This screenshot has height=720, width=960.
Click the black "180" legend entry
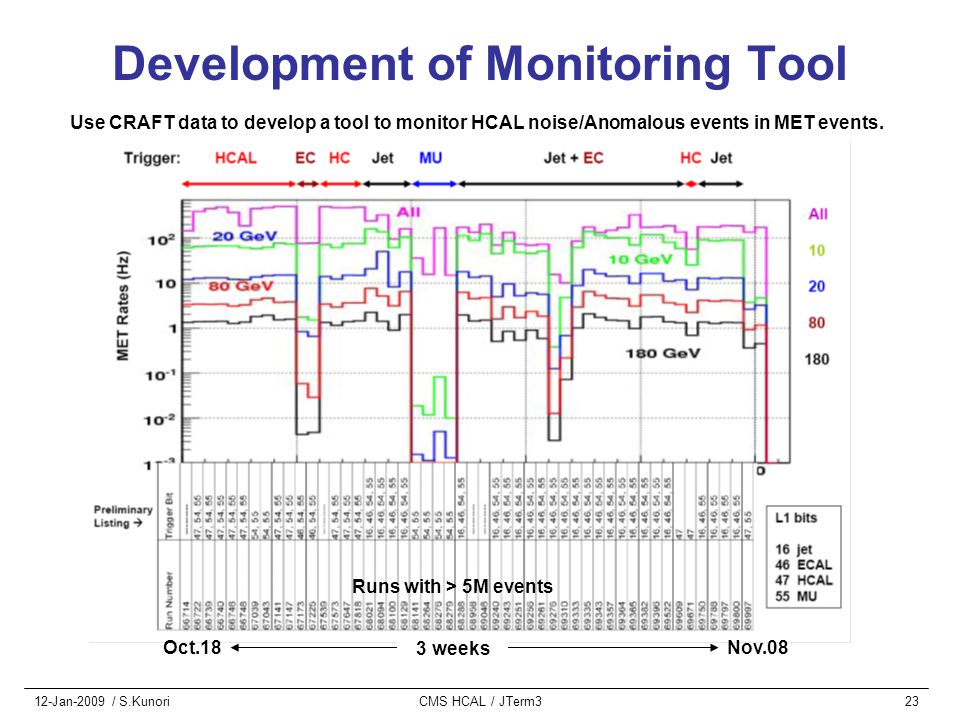click(x=817, y=359)
